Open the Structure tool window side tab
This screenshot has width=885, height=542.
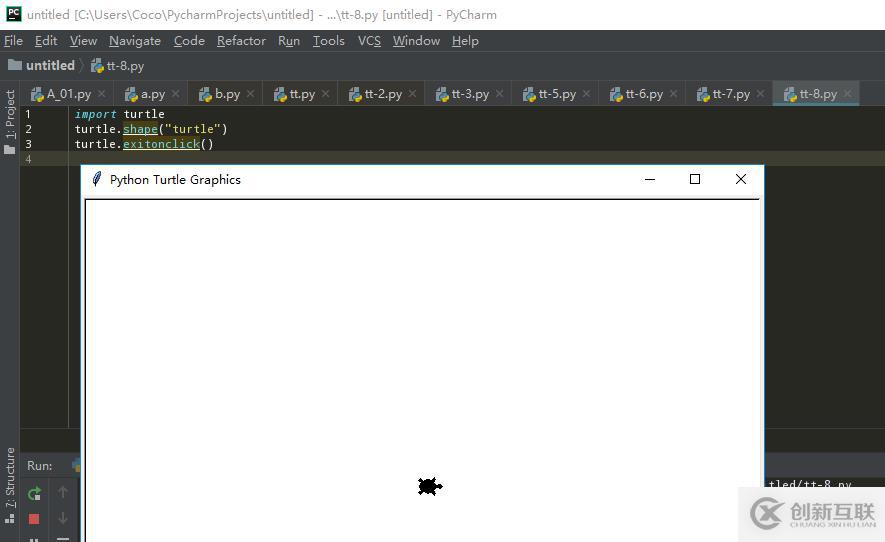(10, 485)
